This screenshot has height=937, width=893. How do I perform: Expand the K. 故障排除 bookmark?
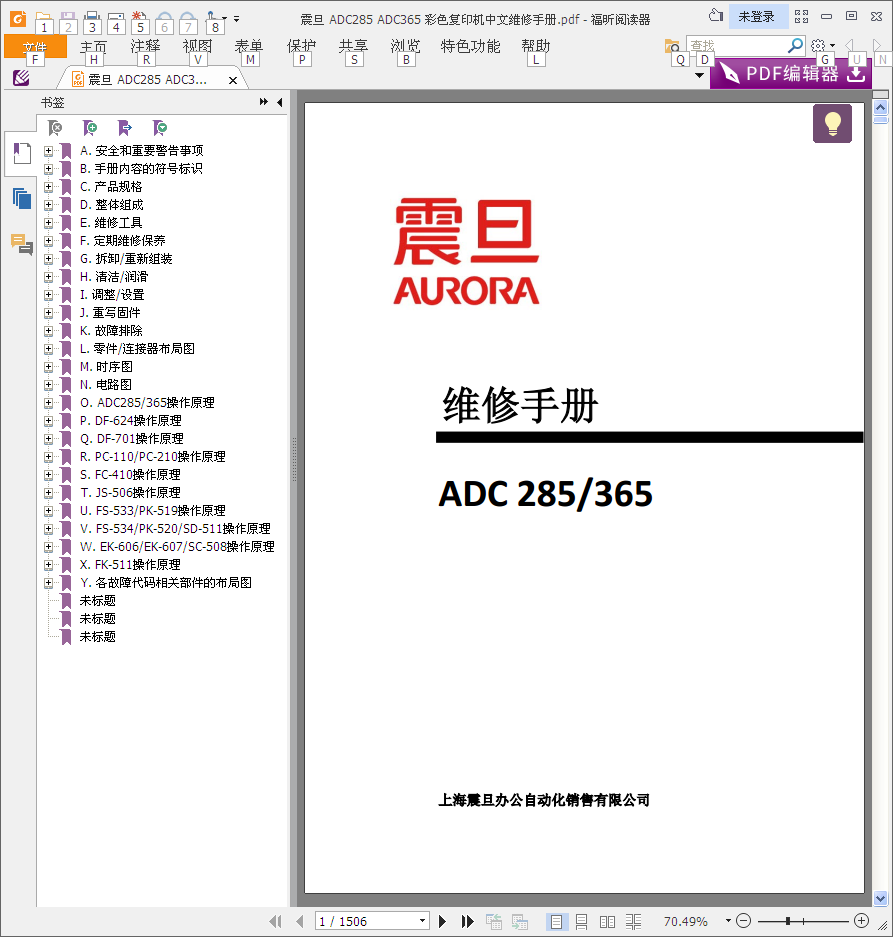[x=48, y=331]
